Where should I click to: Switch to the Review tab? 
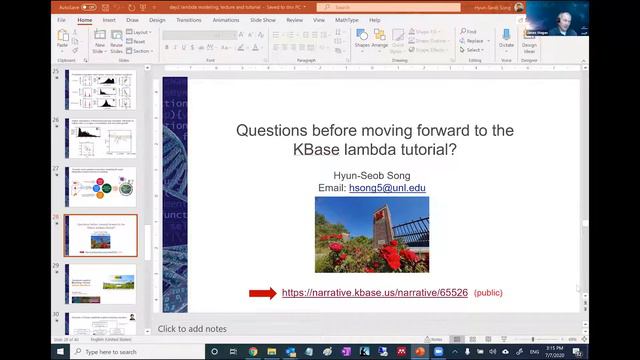294,20
